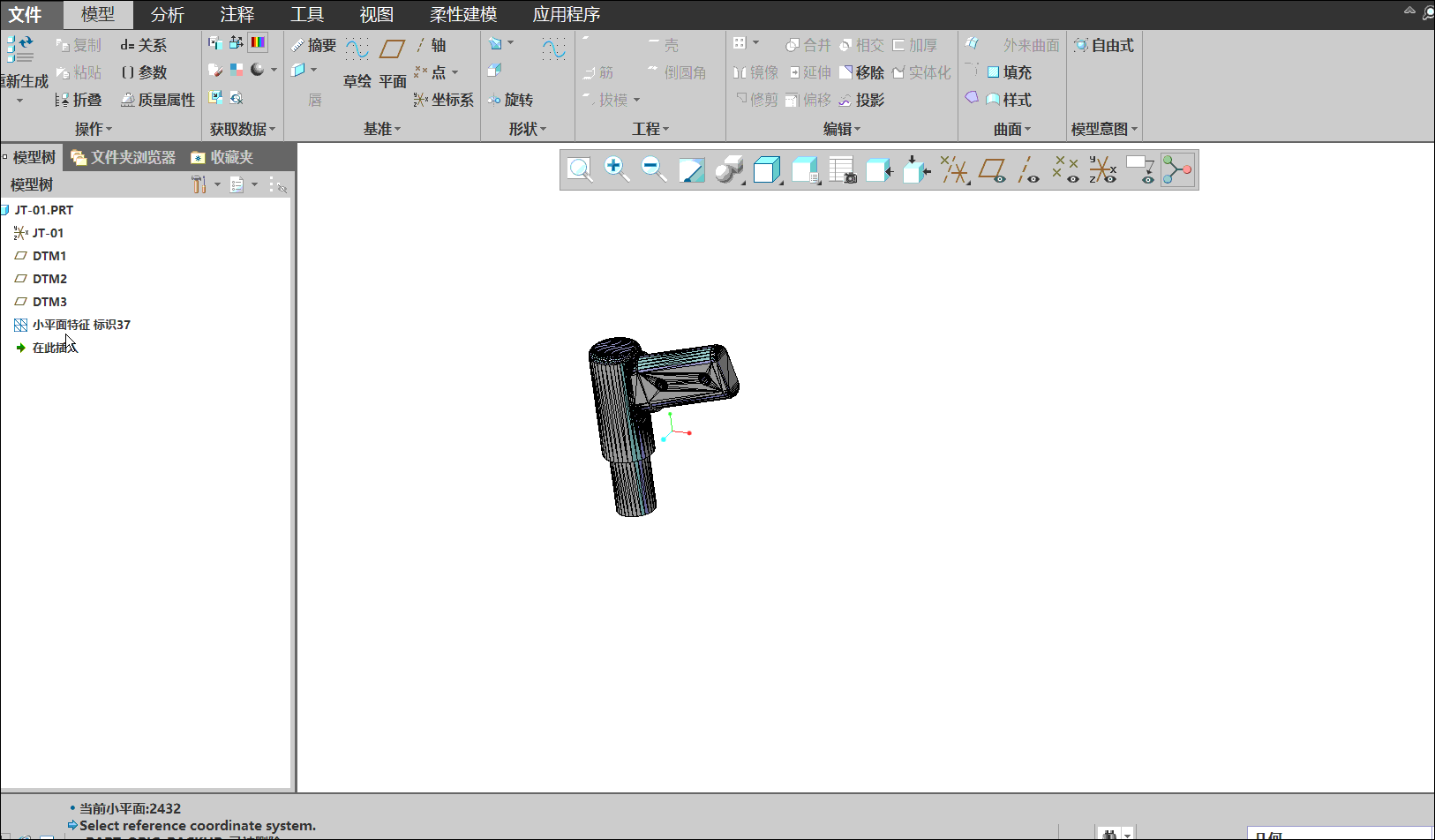Toggle spin center display

(1177, 169)
